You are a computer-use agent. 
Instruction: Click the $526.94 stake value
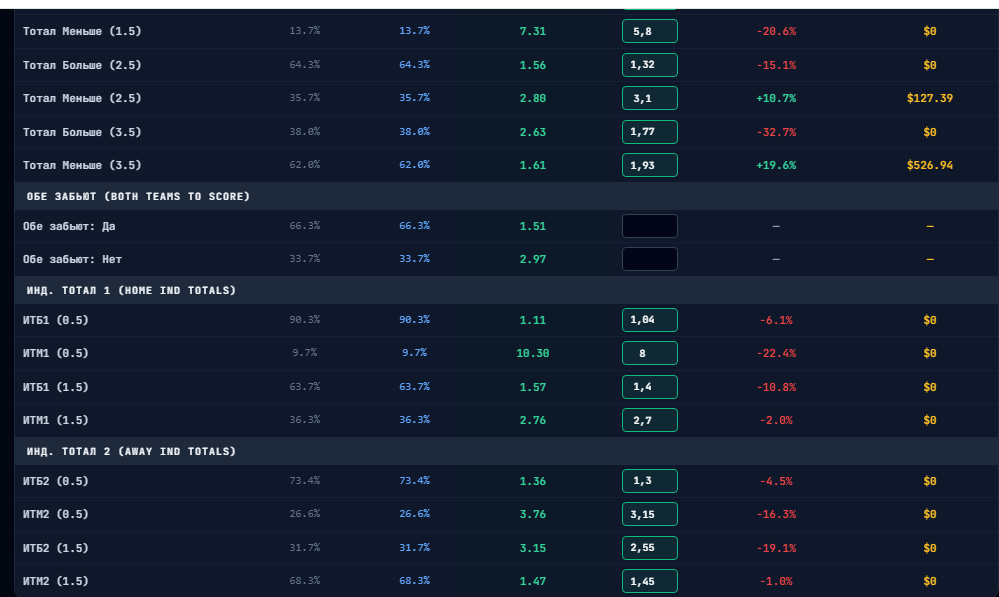(930, 165)
